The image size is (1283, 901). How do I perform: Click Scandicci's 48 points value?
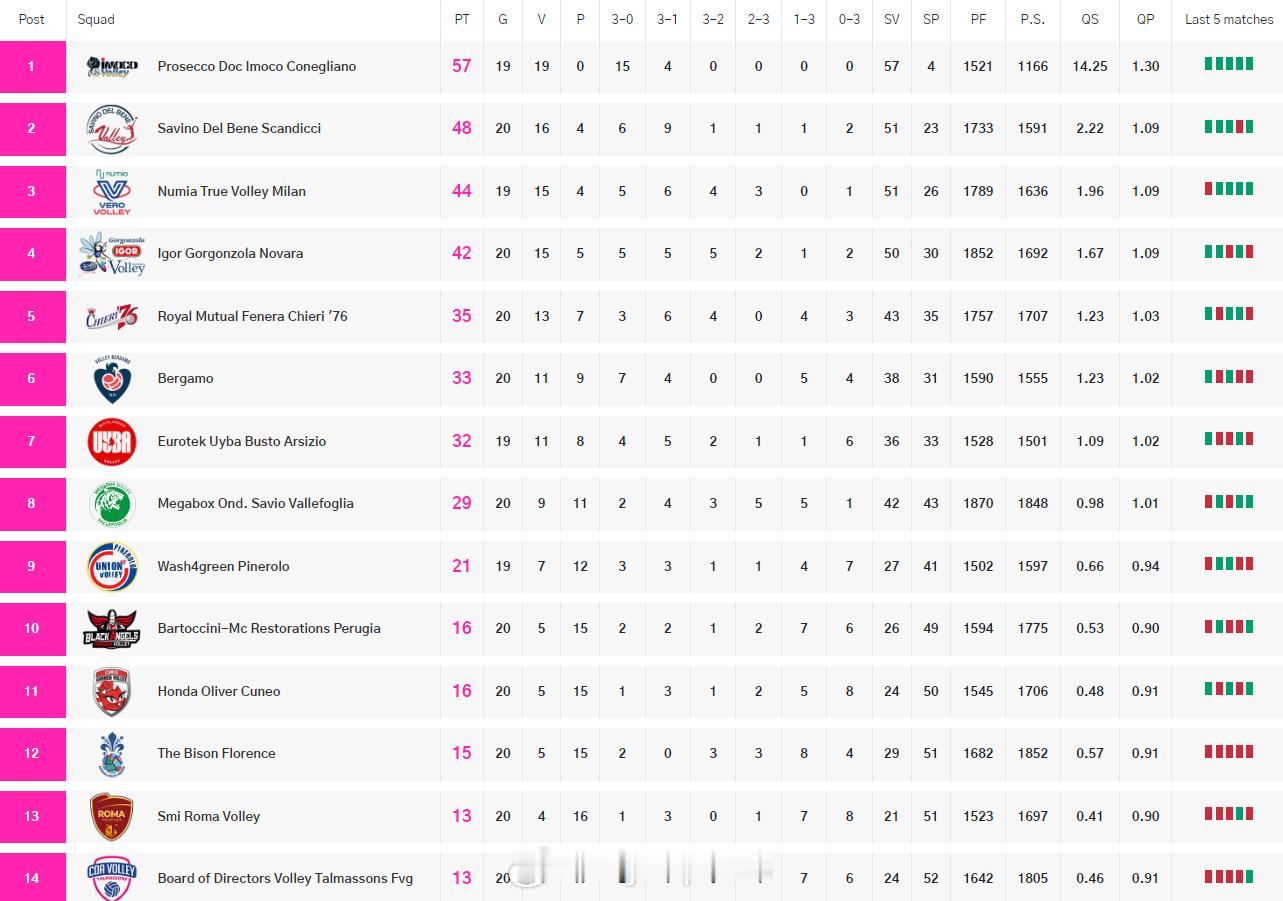(462, 128)
